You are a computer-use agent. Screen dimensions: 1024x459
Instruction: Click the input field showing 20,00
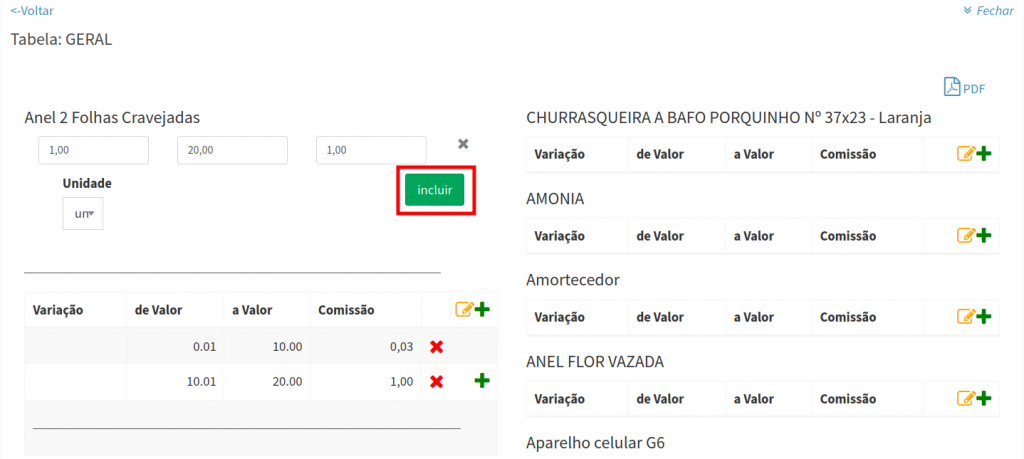(x=232, y=150)
